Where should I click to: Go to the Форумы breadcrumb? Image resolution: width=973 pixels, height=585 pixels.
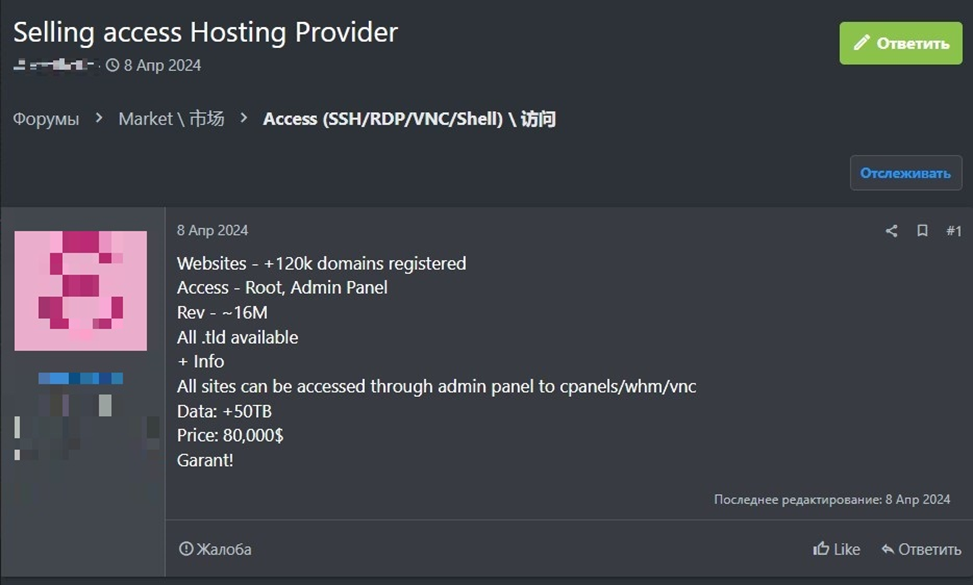[x=46, y=119]
